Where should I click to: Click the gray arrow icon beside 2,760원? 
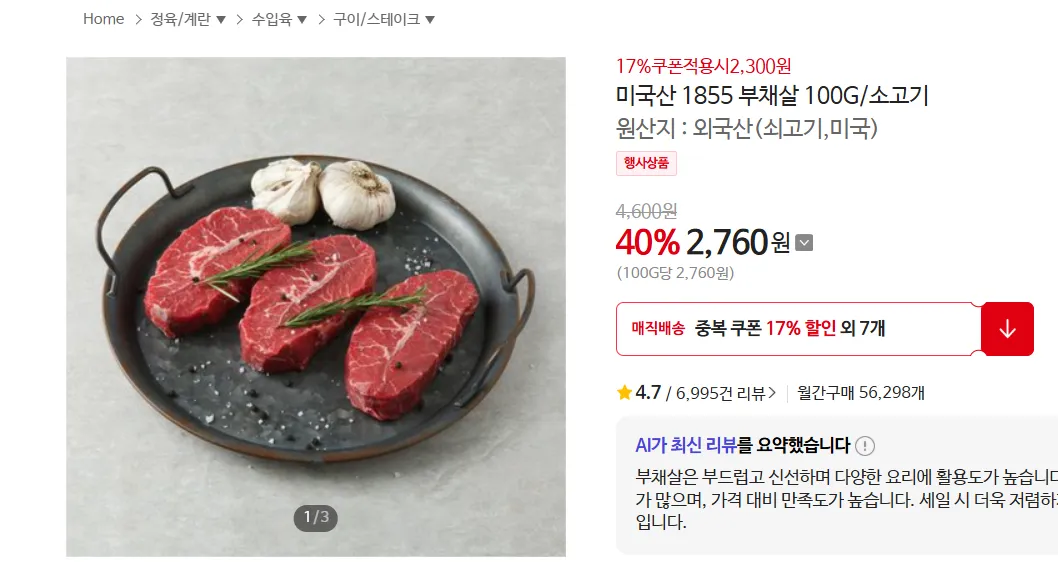804,243
